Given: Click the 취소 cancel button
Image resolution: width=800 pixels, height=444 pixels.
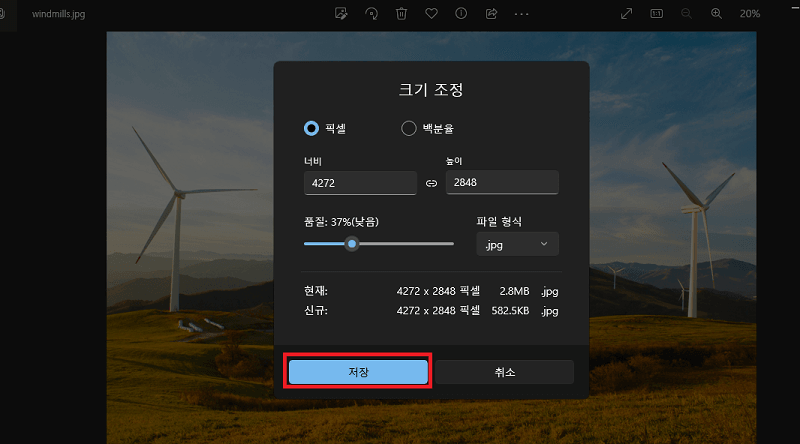Looking at the screenshot, I should tap(505, 372).
